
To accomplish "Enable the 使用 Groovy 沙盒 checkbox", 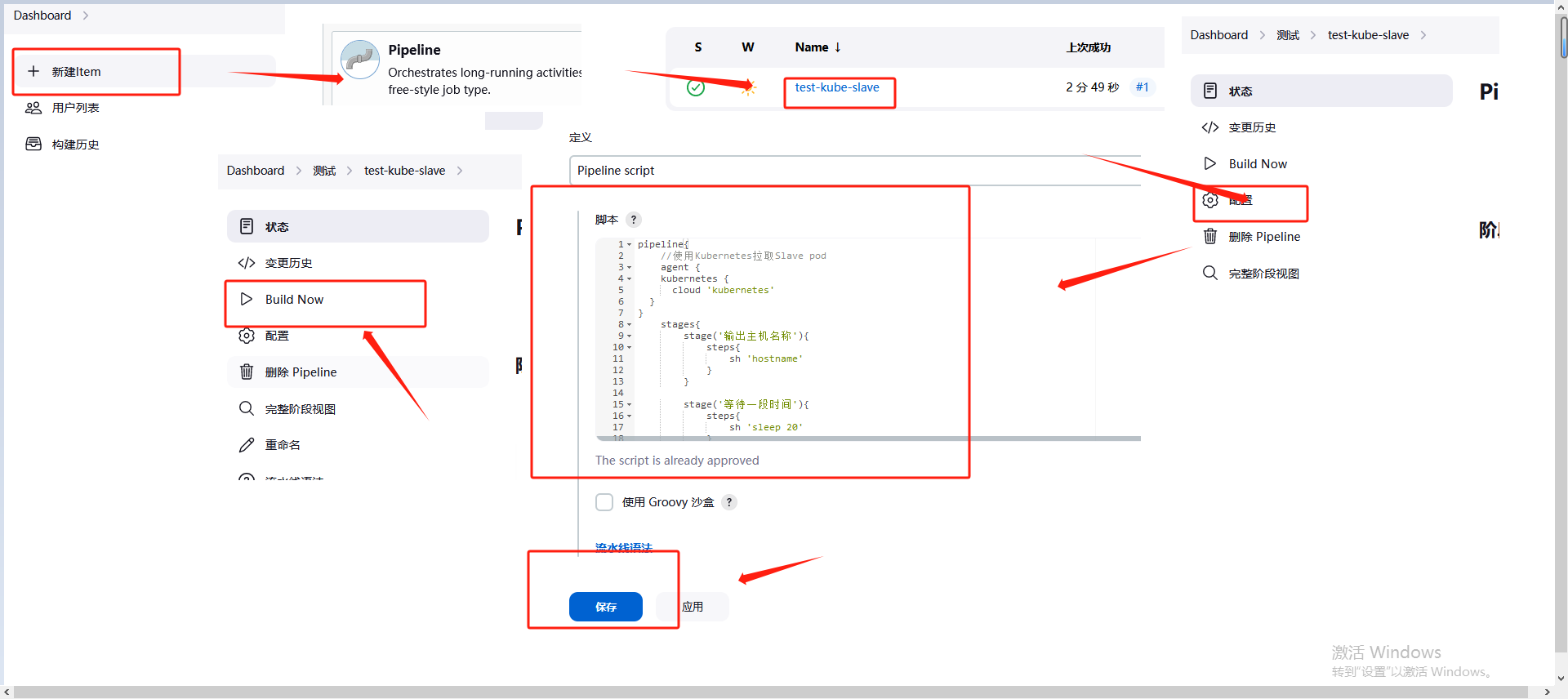I will click(x=604, y=502).
